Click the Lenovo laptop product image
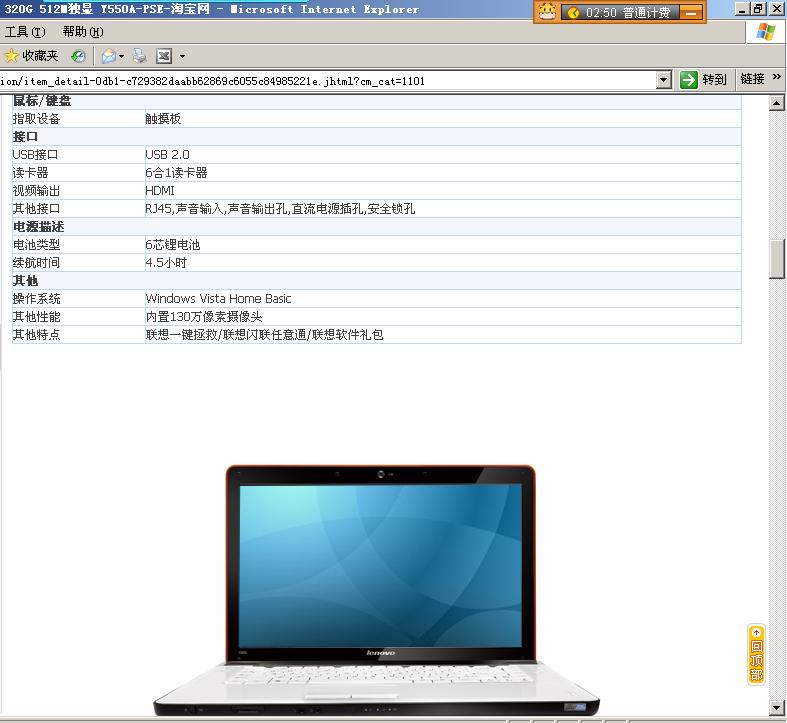 pos(376,590)
